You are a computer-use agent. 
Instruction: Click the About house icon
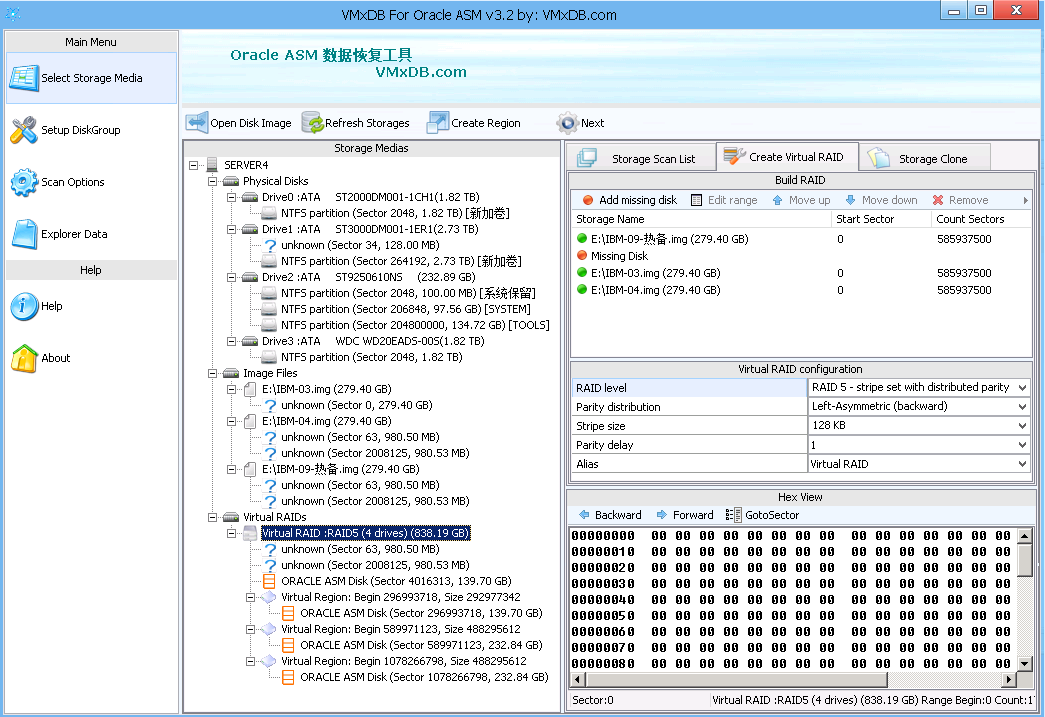pos(24,358)
